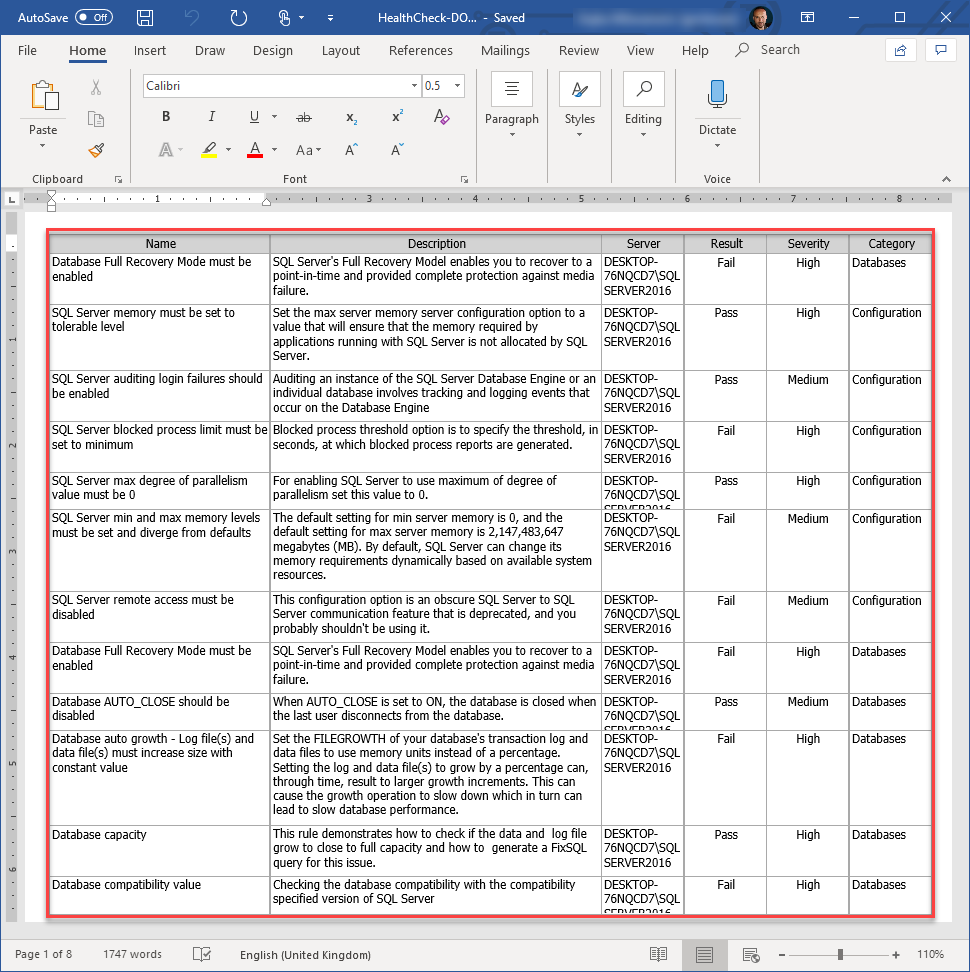Click the Save icon in title bar

[x=145, y=17]
